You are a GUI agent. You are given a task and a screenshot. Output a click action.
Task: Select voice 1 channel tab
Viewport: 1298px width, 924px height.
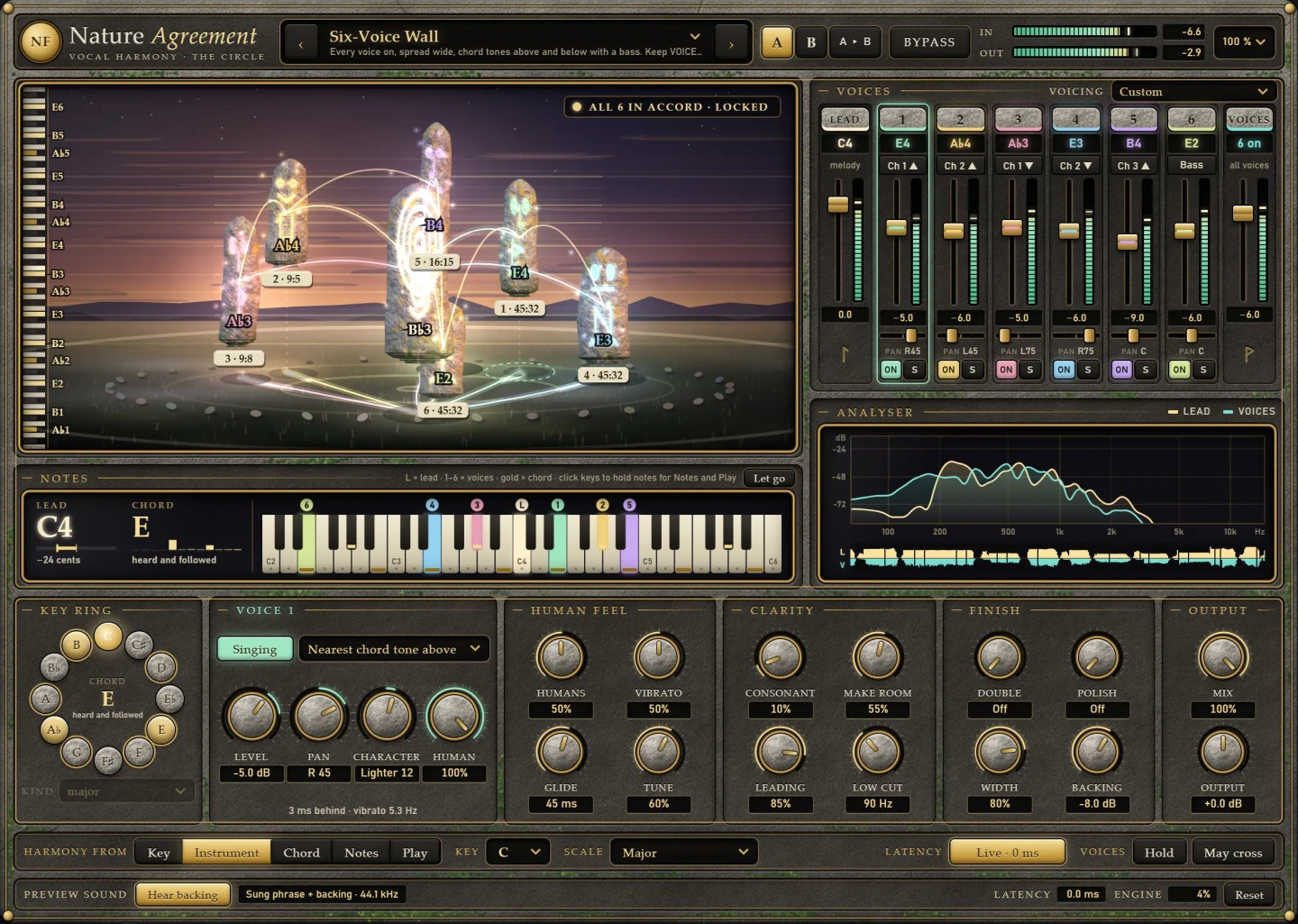pyautogui.click(x=902, y=119)
